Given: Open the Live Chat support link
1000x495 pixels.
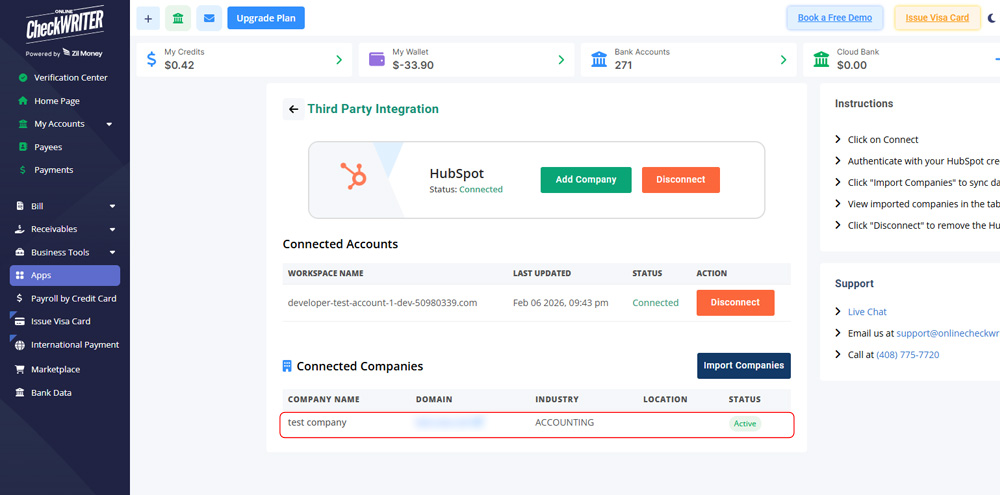Looking at the screenshot, I should pyautogui.click(x=867, y=312).
